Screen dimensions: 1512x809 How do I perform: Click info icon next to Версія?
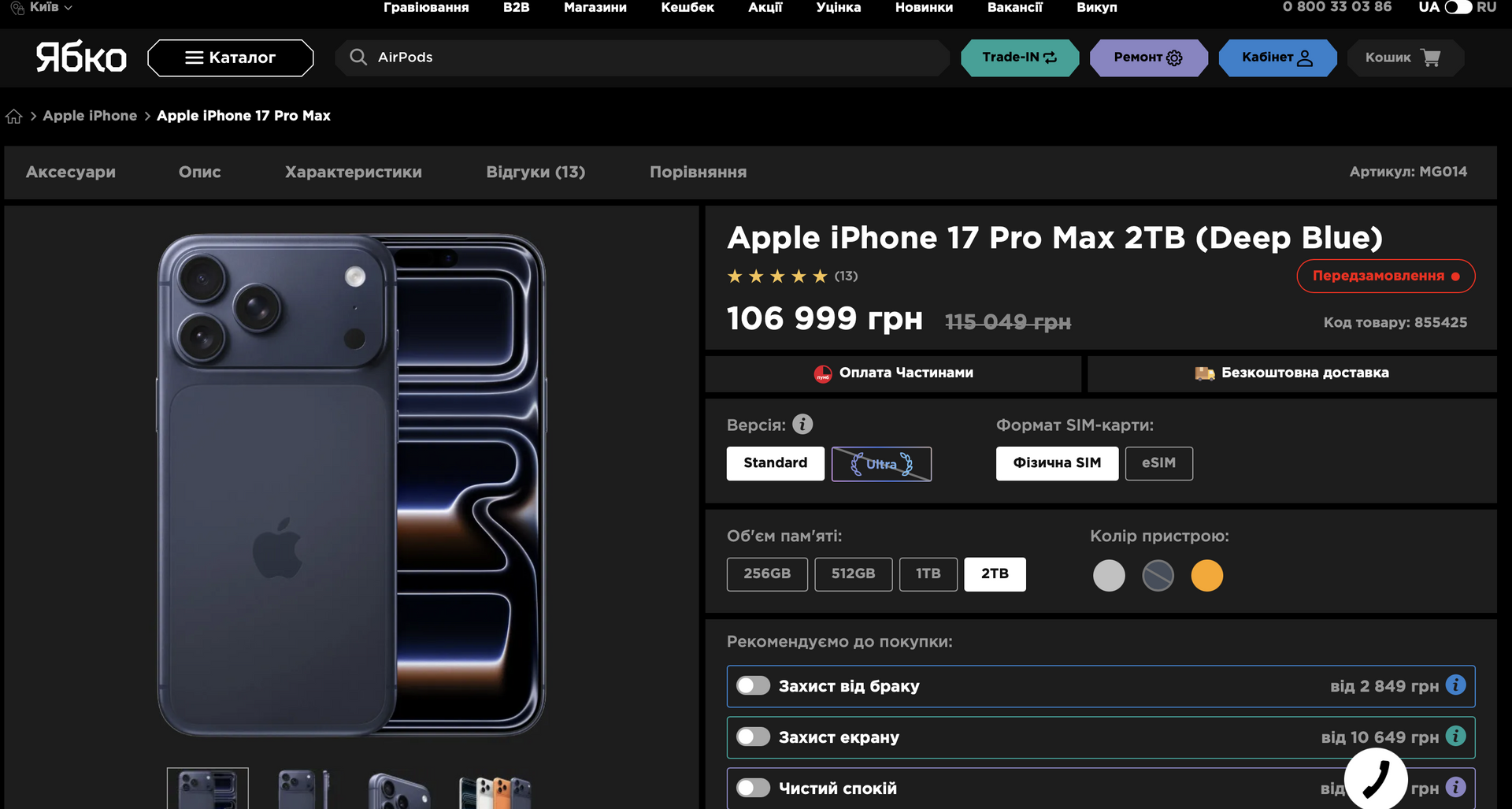click(802, 425)
